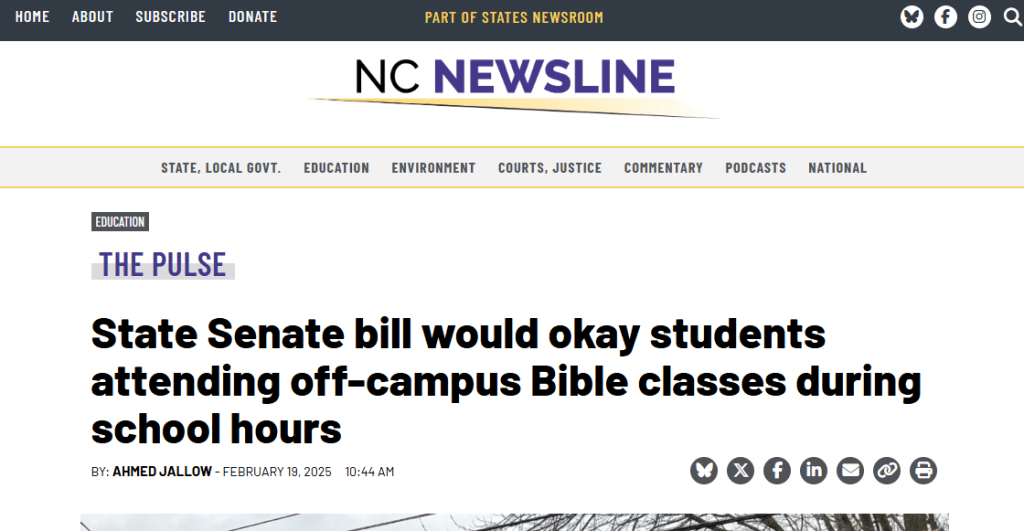Email the article using the envelope icon
The height and width of the screenshot is (531, 1024).
[x=850, y=470]
